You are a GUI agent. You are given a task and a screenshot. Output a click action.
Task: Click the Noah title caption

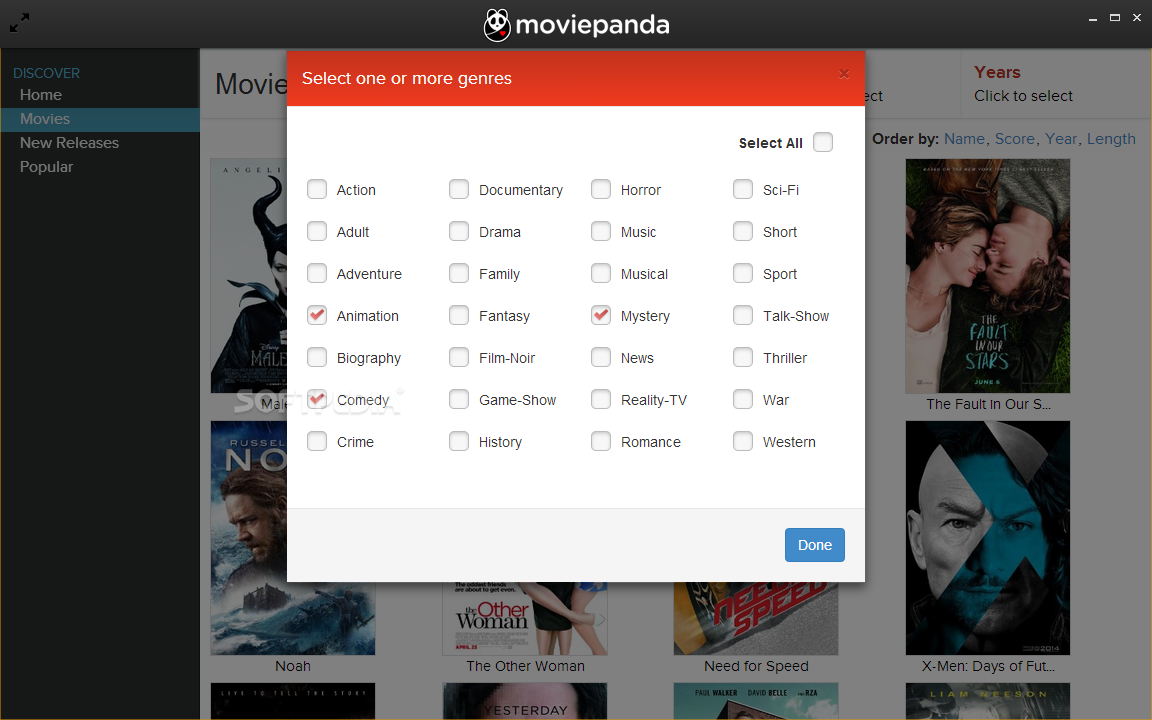coord(292,666)
